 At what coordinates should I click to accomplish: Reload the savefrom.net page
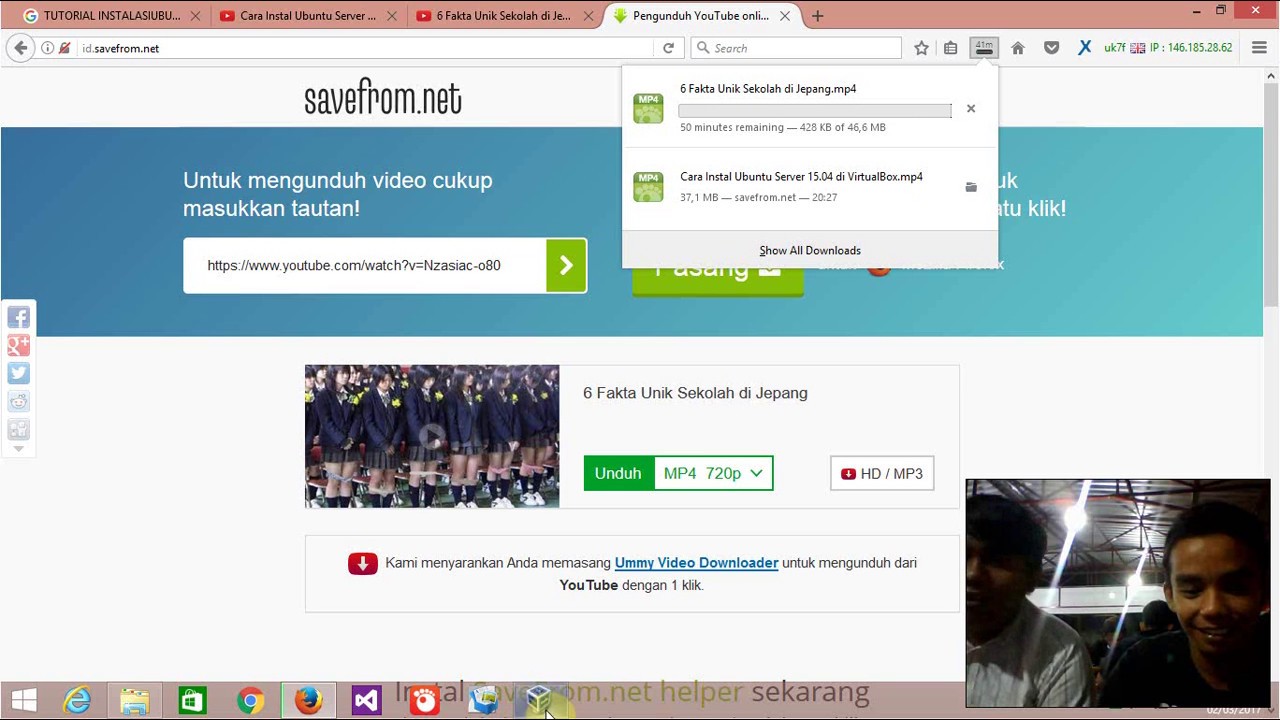tap(668, 48)
